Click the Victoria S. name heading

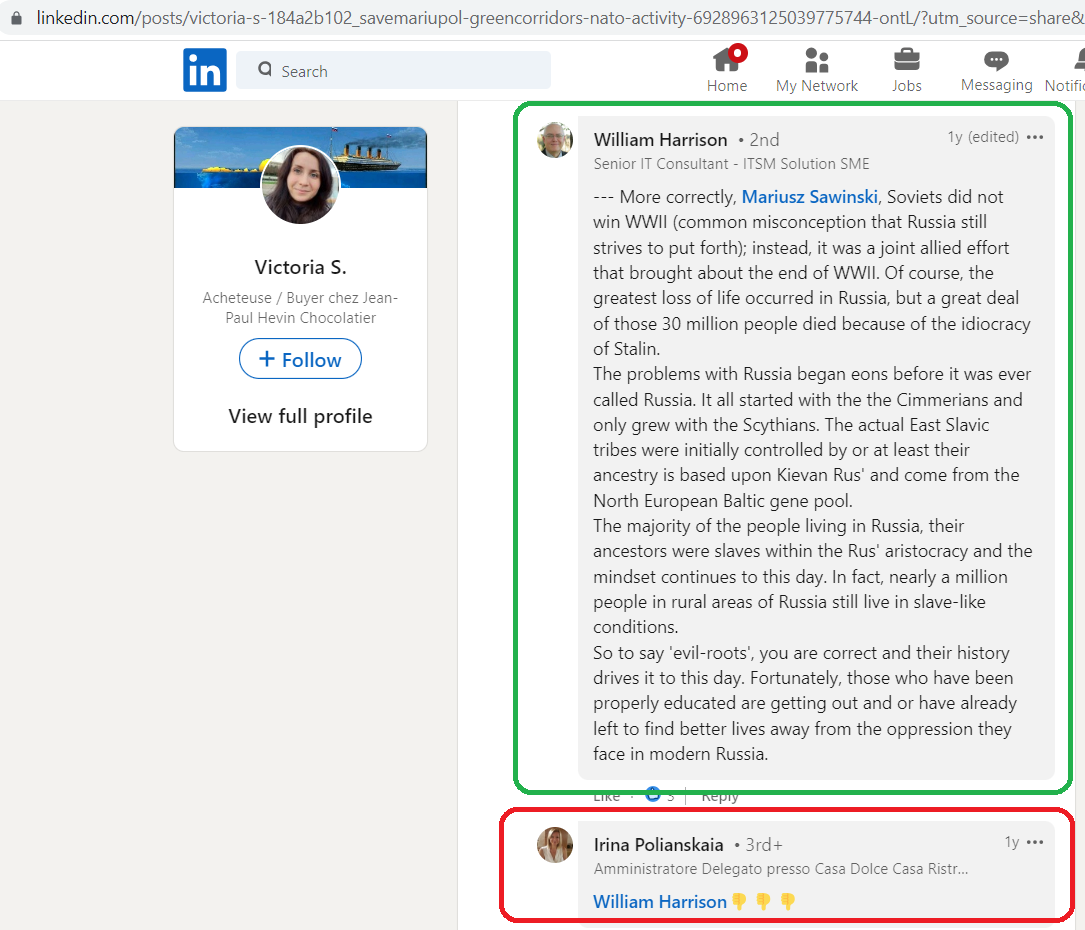[x=300, y=267]
